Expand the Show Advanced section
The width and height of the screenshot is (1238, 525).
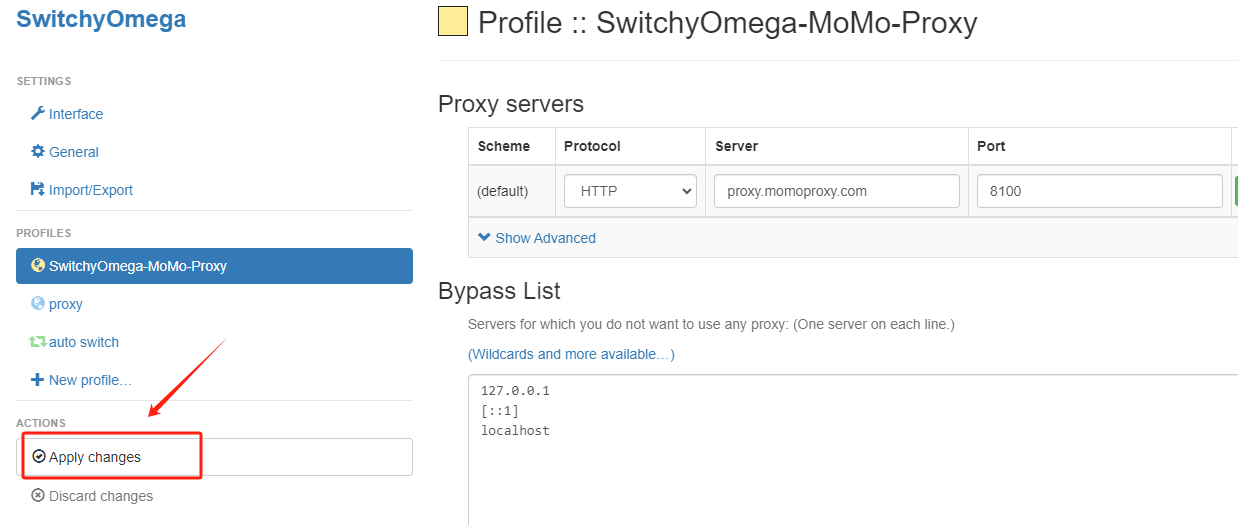(537, 238)
